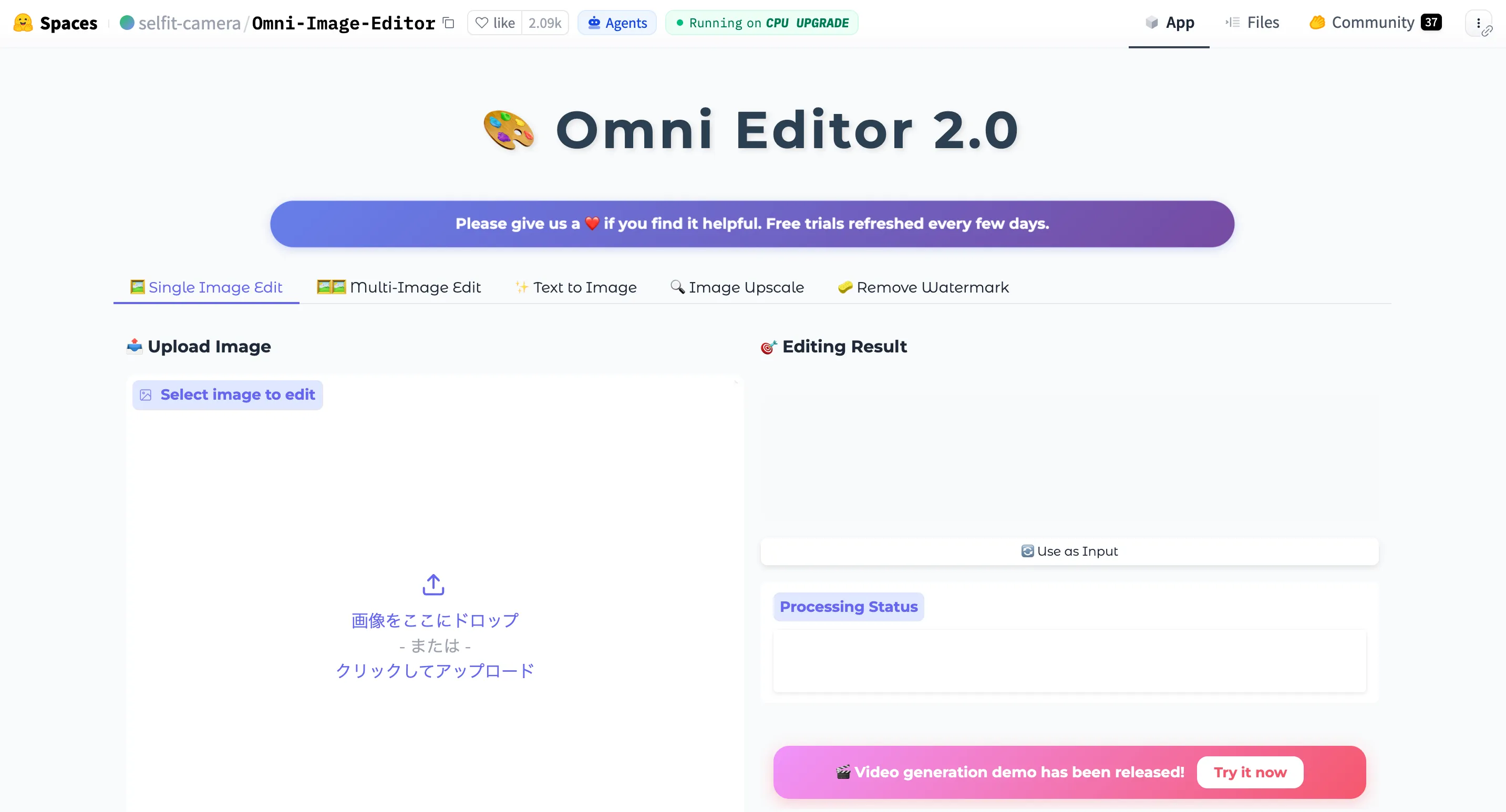Click the image icon beside Select image to edit
The width and height of the screenshot is (1506, 812).
pyautogui.click(x=146, y=395)
